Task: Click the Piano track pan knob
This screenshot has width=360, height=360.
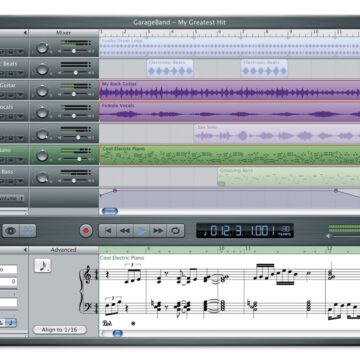Action: [42, 155]
